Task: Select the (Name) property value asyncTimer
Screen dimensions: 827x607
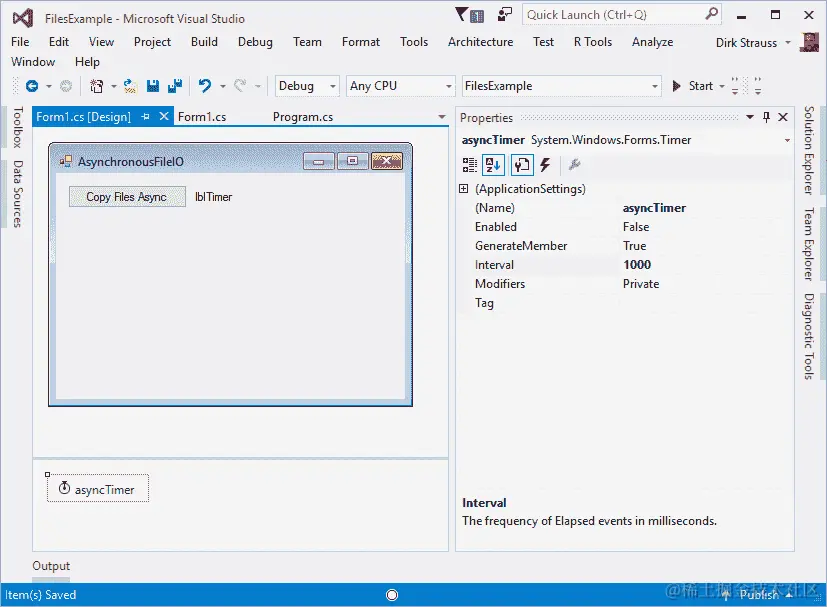Action: pos(654,208)
